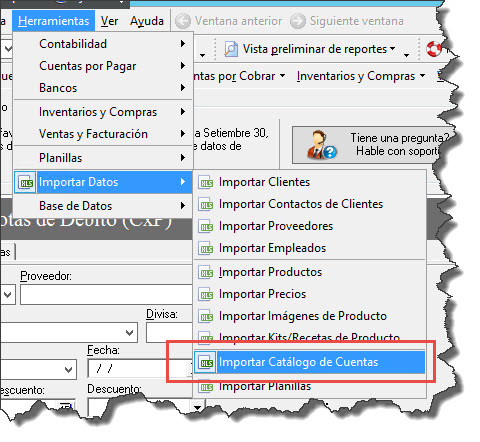Image resolution: width=480 pixels, height=442 pixels.
Task: Click the Ventana anterior back arrow icon
Action: coord(183,21)
